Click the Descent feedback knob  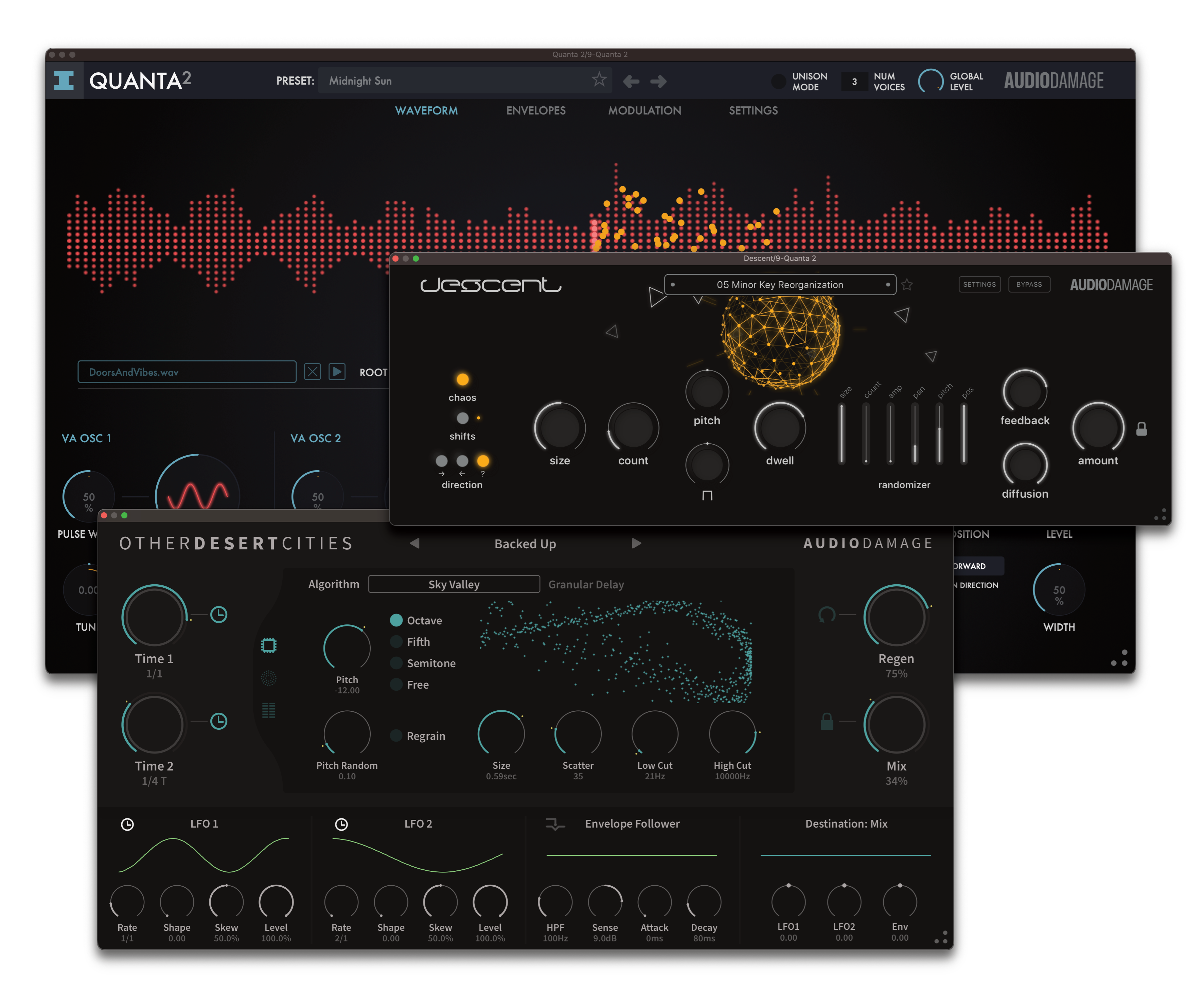pyautogui.click(x=1024, y=392)
